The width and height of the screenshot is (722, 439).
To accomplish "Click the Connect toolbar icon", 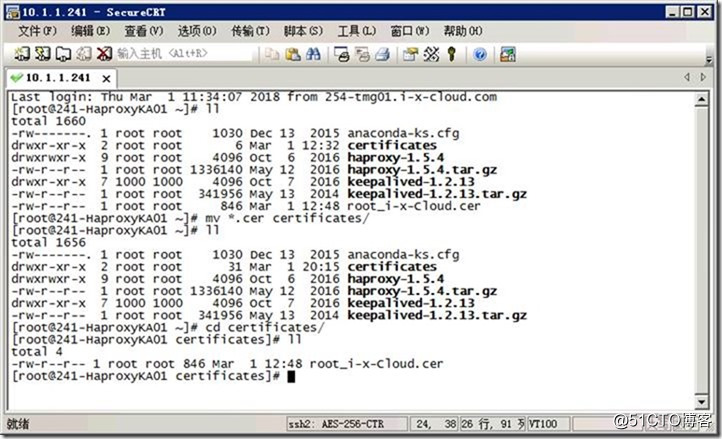I will click(22, 54).
